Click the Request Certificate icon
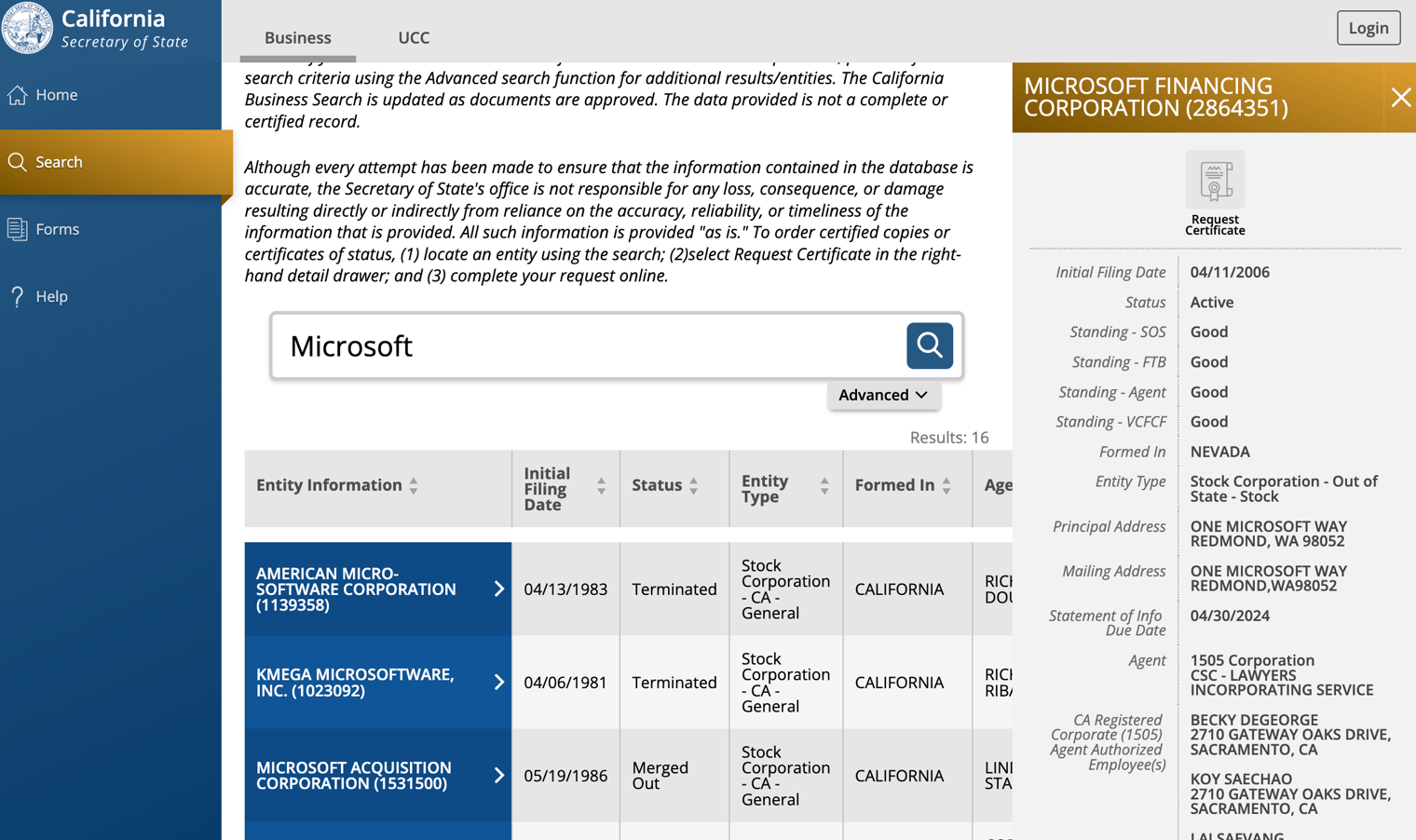 [x=1215, y=180]
